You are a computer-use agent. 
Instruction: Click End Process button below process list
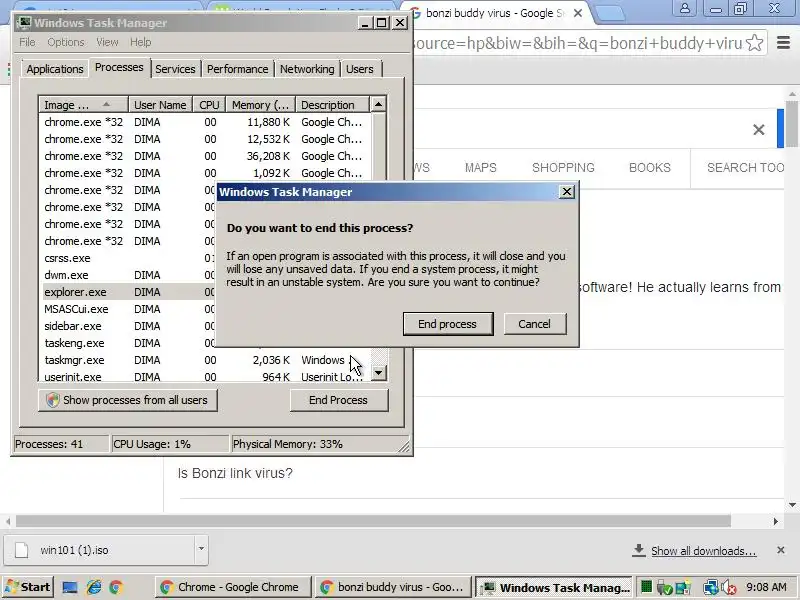pyautogui.click(x=339, y=400)
